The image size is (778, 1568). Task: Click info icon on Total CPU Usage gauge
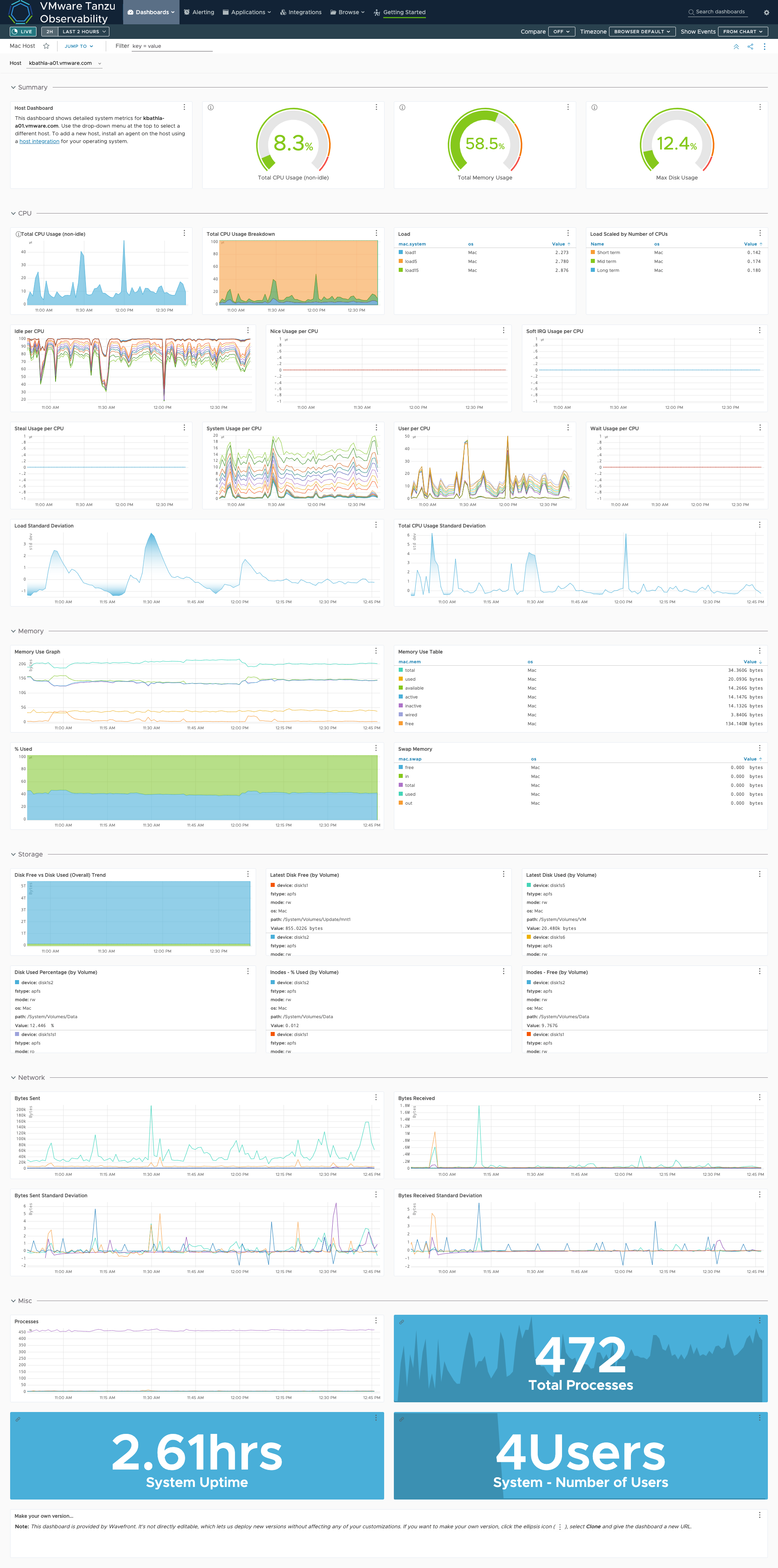click(211, 107)
